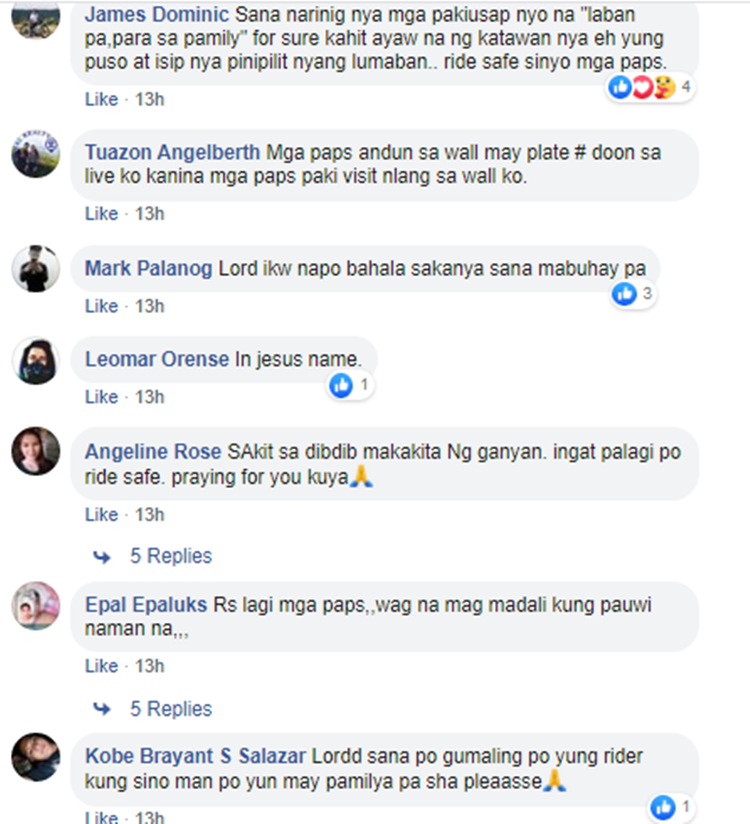Click 13h timestamp on Epal Epaluks' comment
Image resolution: width=750 pixels, height=824 pixels.
click(x=150, y=666)
